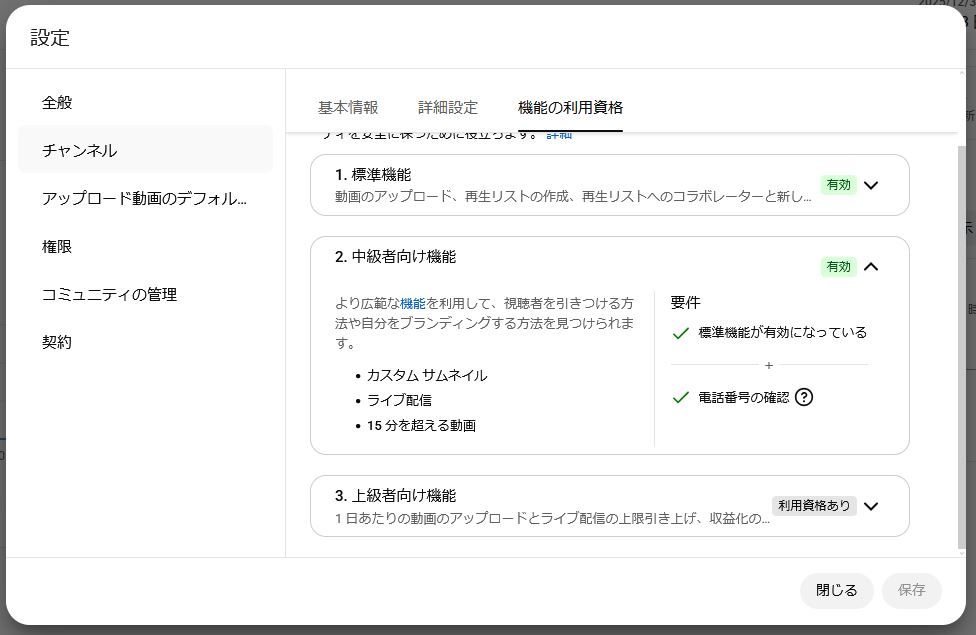Click the 詳細 link above the feature list

559,135
